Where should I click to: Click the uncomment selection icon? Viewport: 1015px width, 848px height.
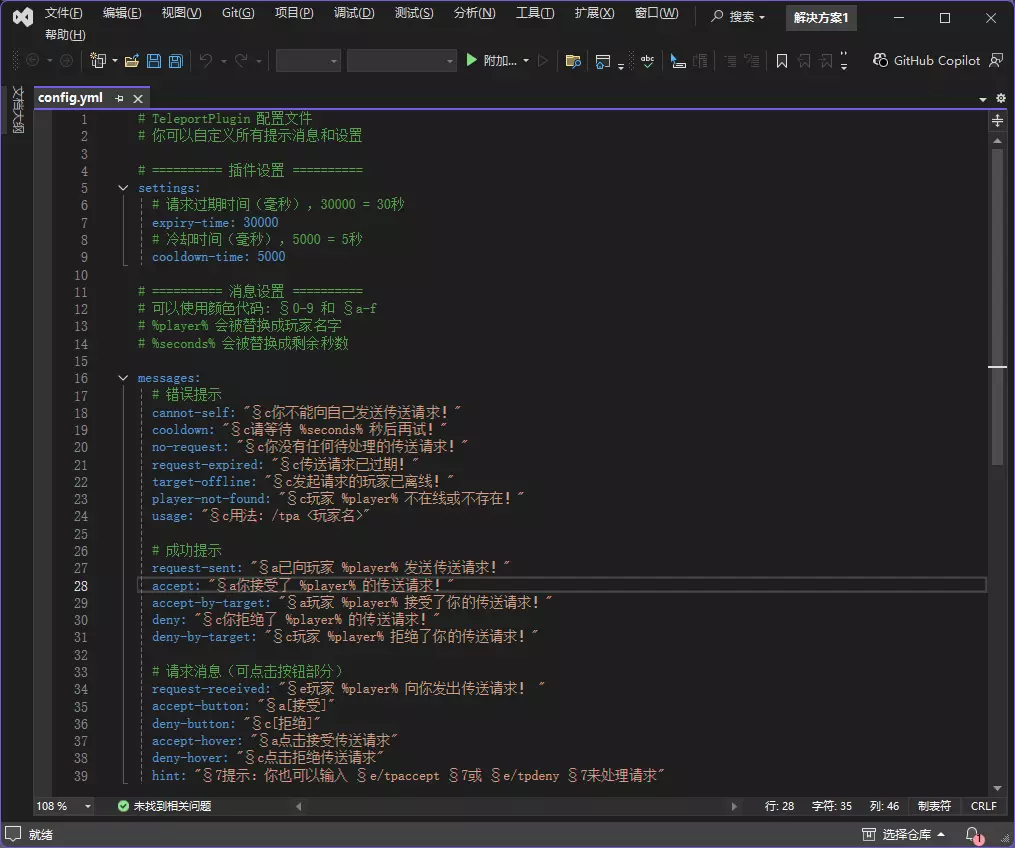(x=752, y=61)
